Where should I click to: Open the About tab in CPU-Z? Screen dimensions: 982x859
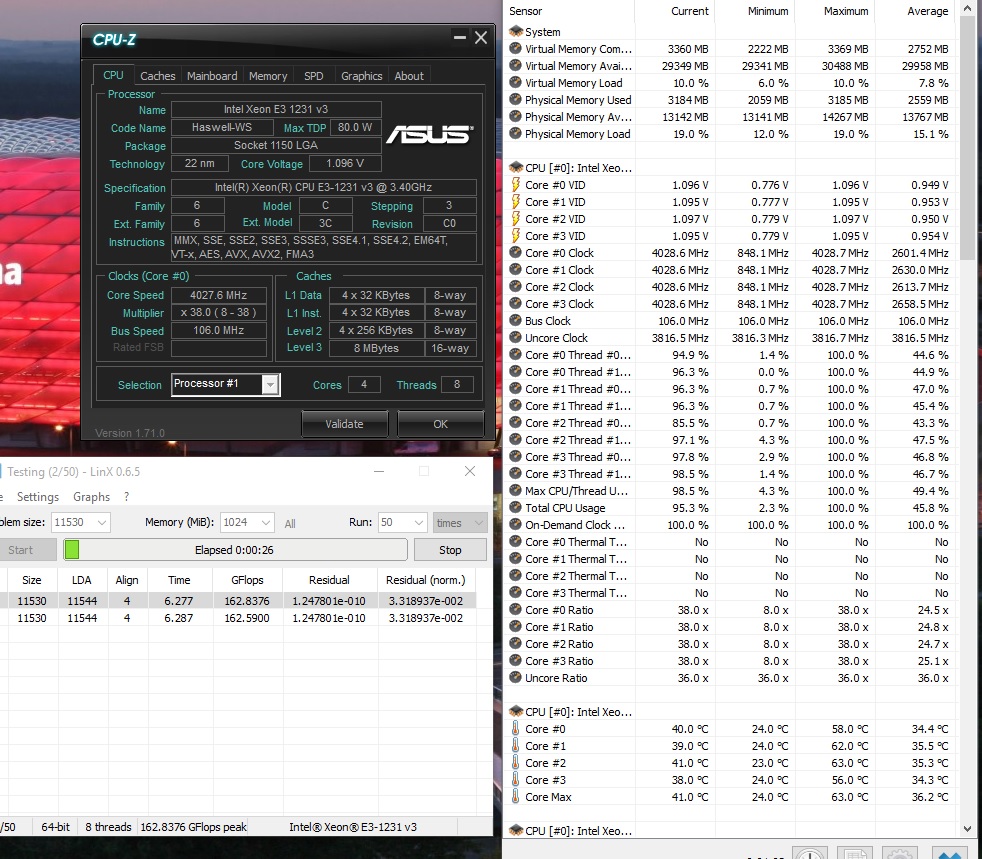click(x=409, y=76)
